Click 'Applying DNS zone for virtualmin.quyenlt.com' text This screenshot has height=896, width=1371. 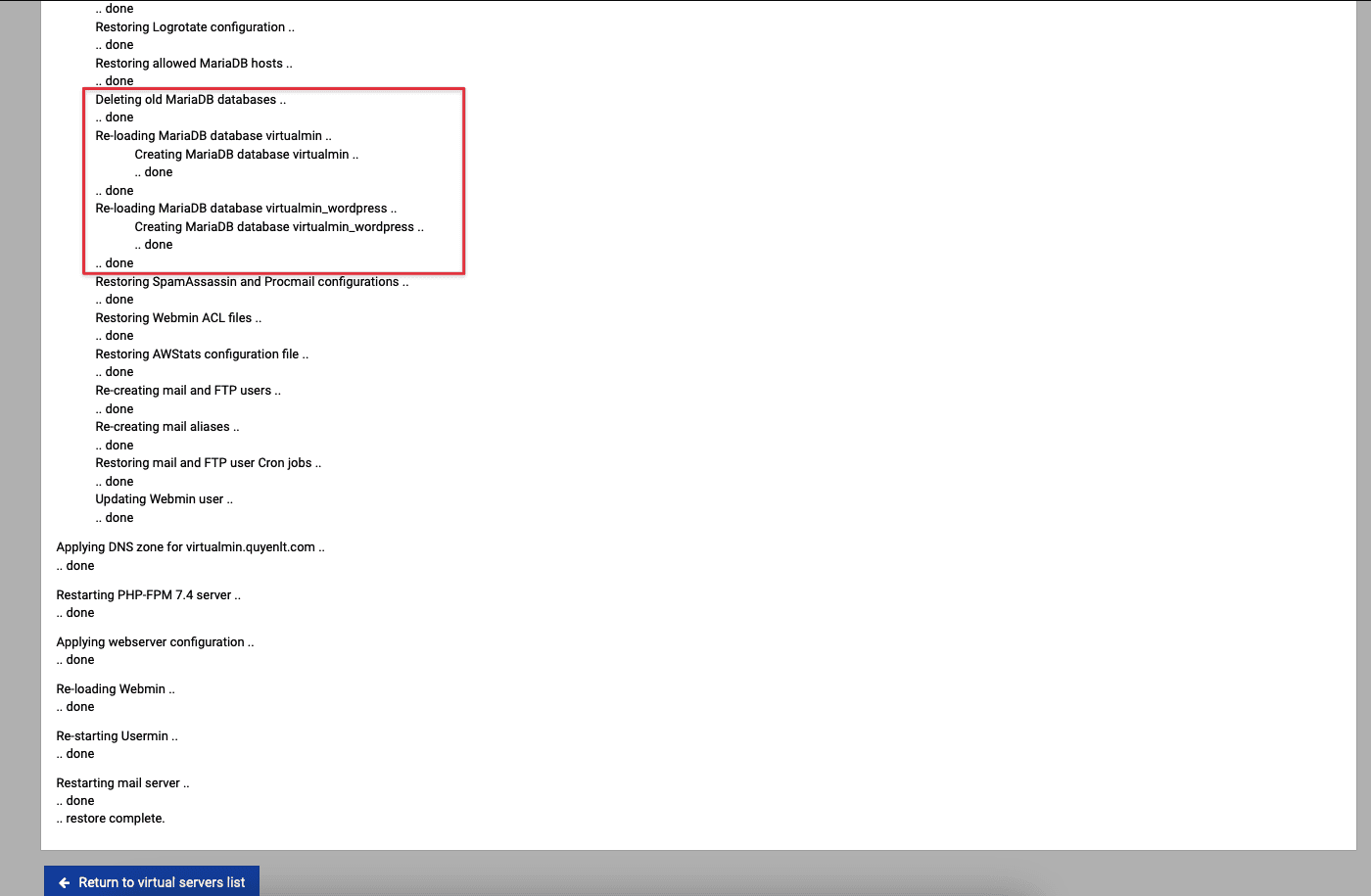[x=190, y=546]
